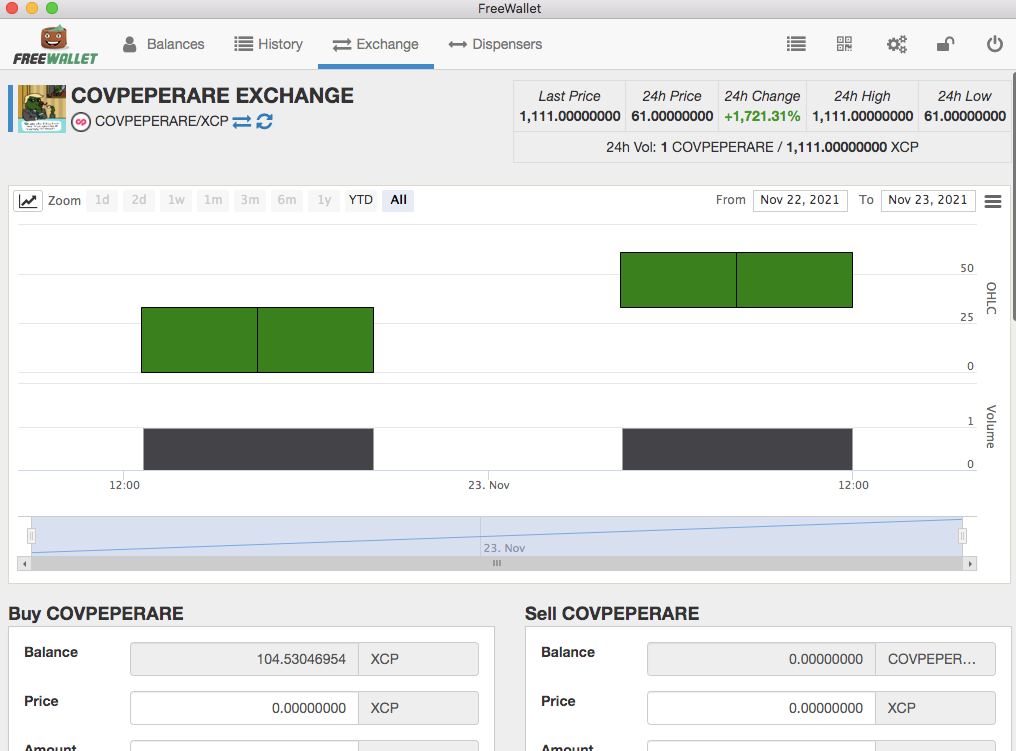Click the chart horizontal scrollbar thumb
The height and width of the screenshot is (751, 1016).
pos(497,564)
